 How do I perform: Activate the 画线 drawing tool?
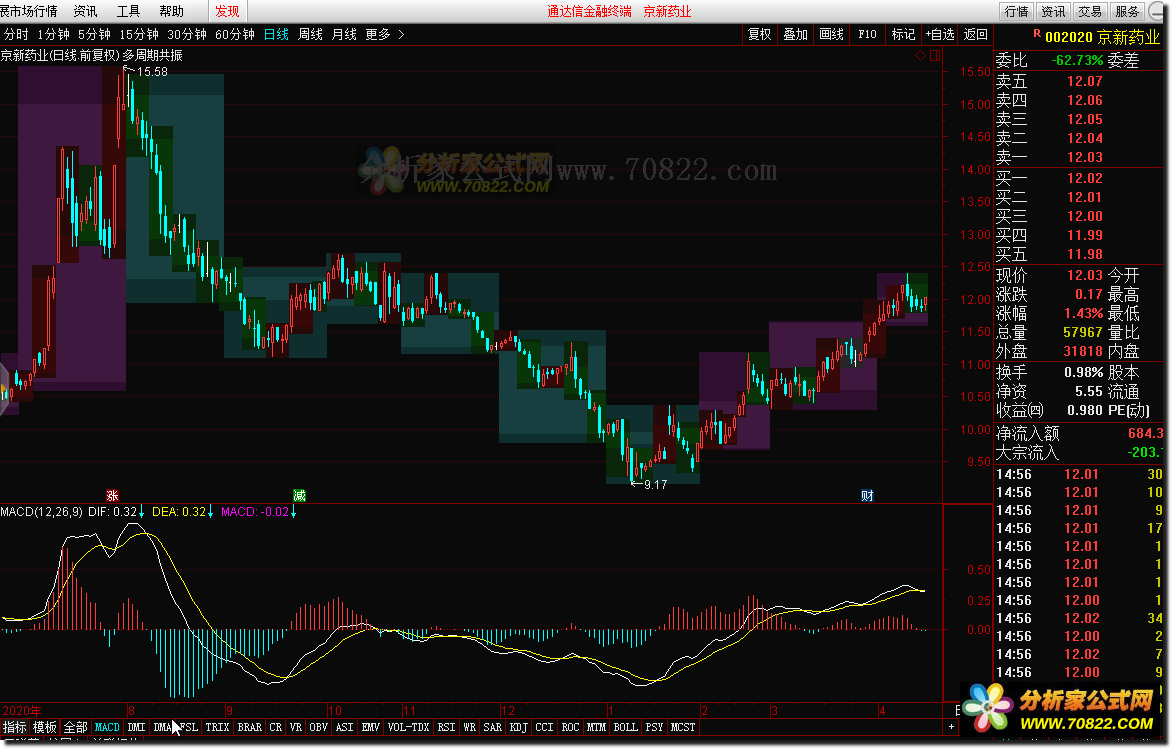(831, 34)
